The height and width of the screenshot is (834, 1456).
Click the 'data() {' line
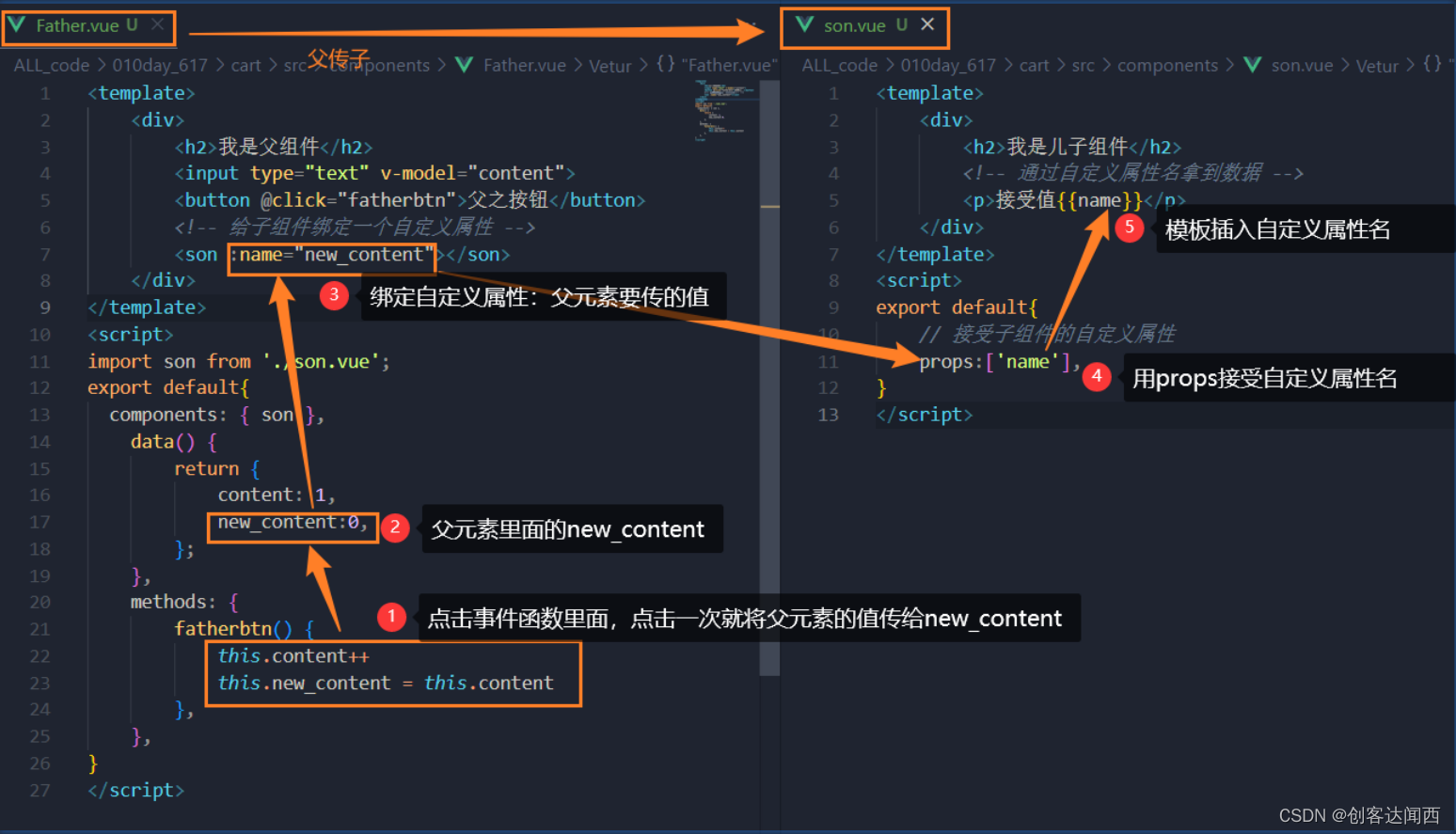[x=174, y=441]
